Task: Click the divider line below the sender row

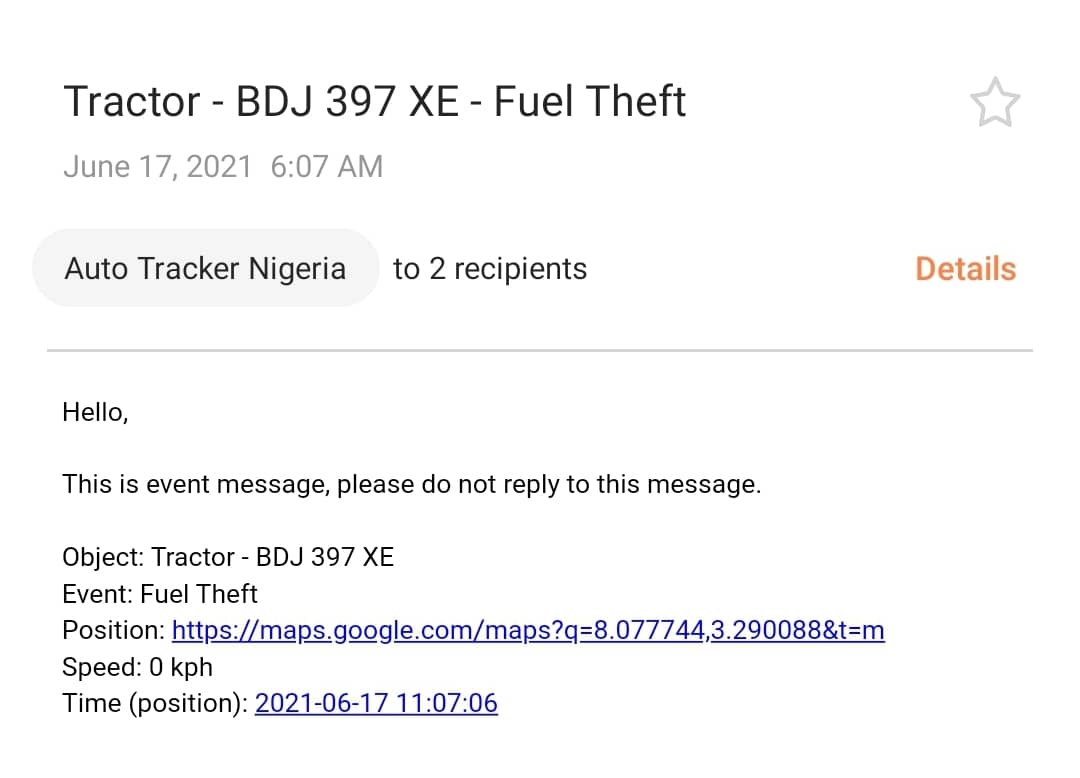Action: [540, 351]
